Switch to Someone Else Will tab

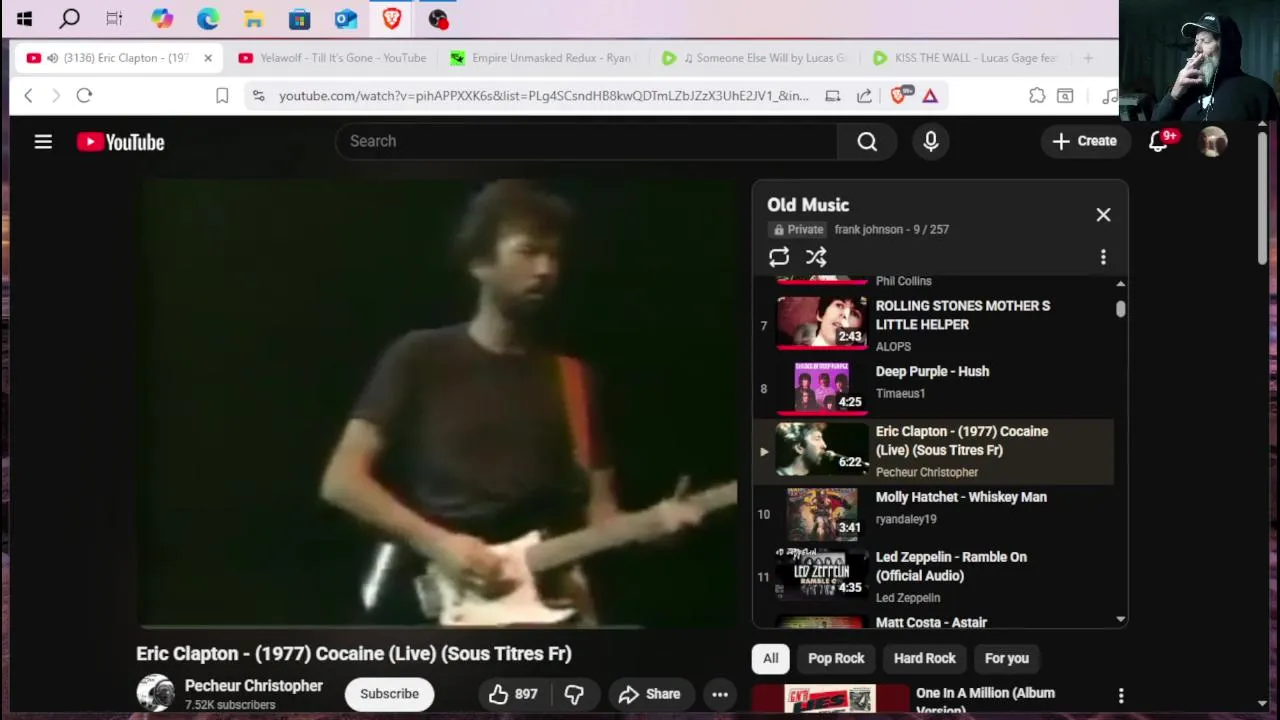click(x=755, y=58)
